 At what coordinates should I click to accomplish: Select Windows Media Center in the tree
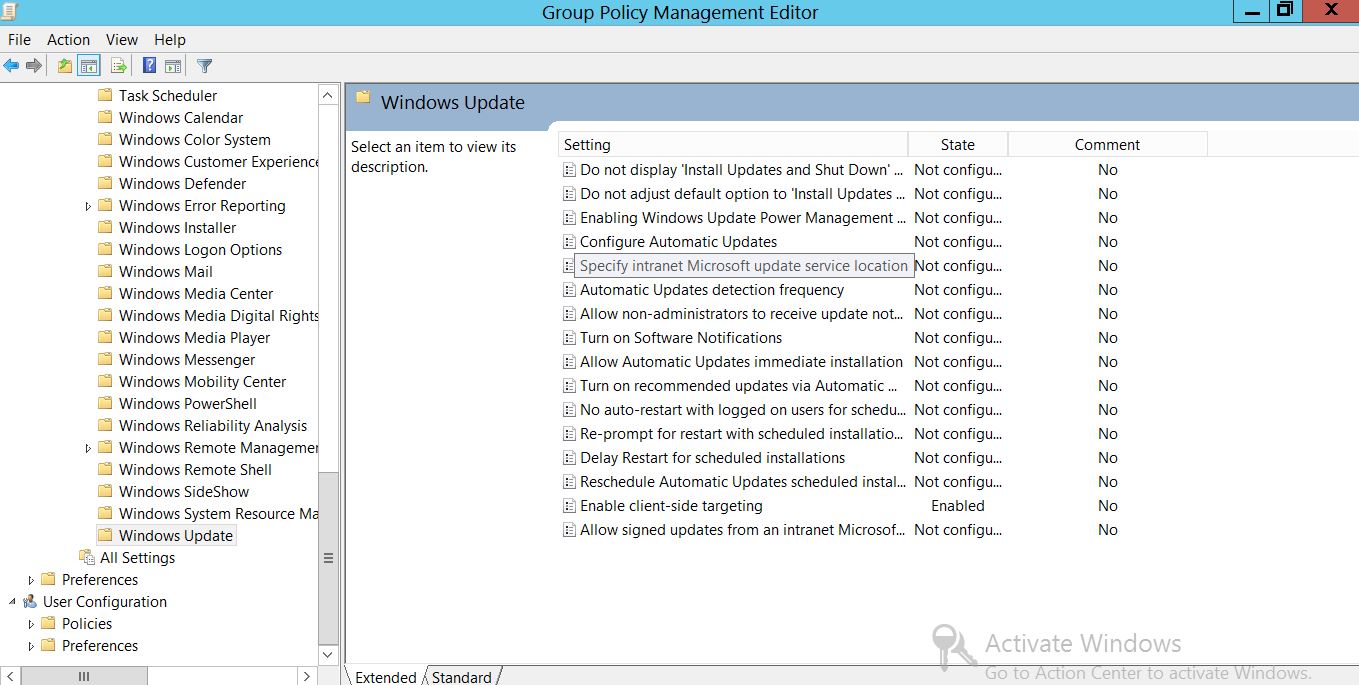[196, 293]
